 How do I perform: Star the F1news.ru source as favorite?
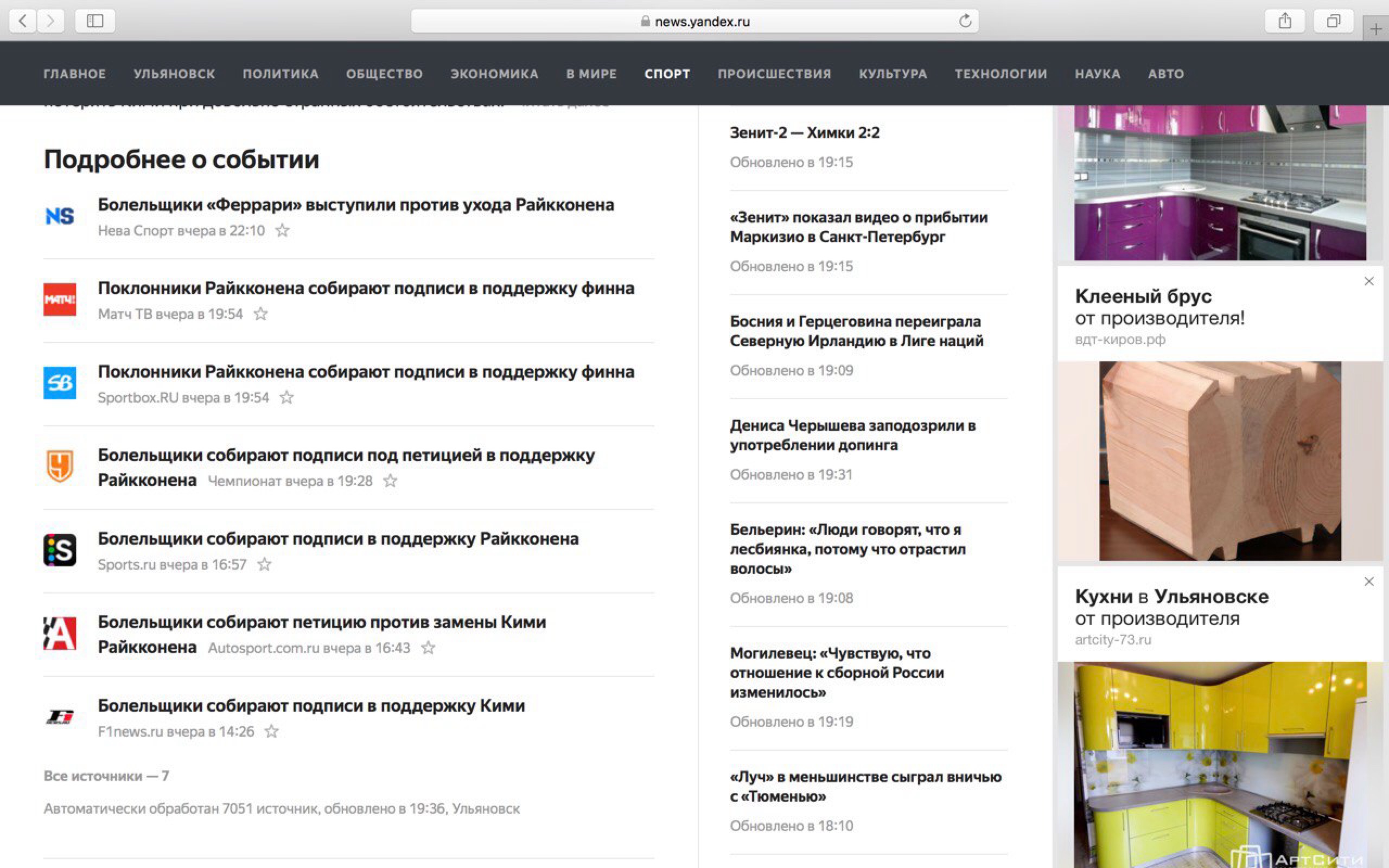[x=271, y=731]
